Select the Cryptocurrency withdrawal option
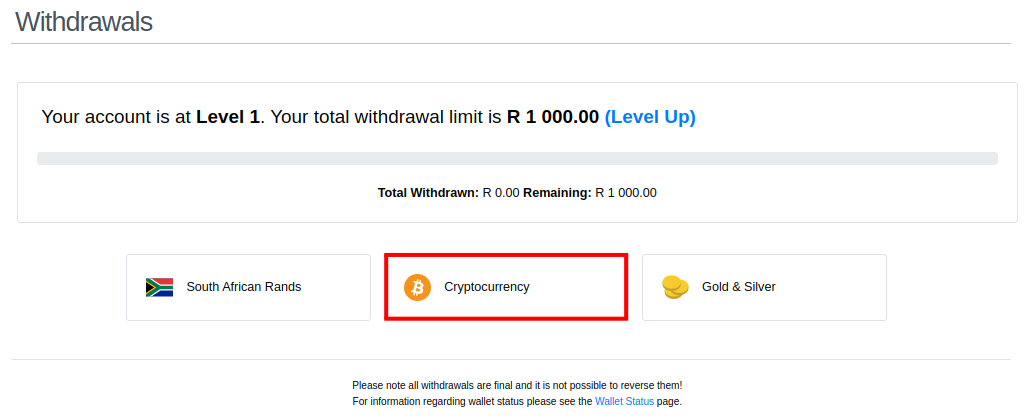Image resolution: width=1029 pixels, height=416 pixels. click(x=506, y=287)
